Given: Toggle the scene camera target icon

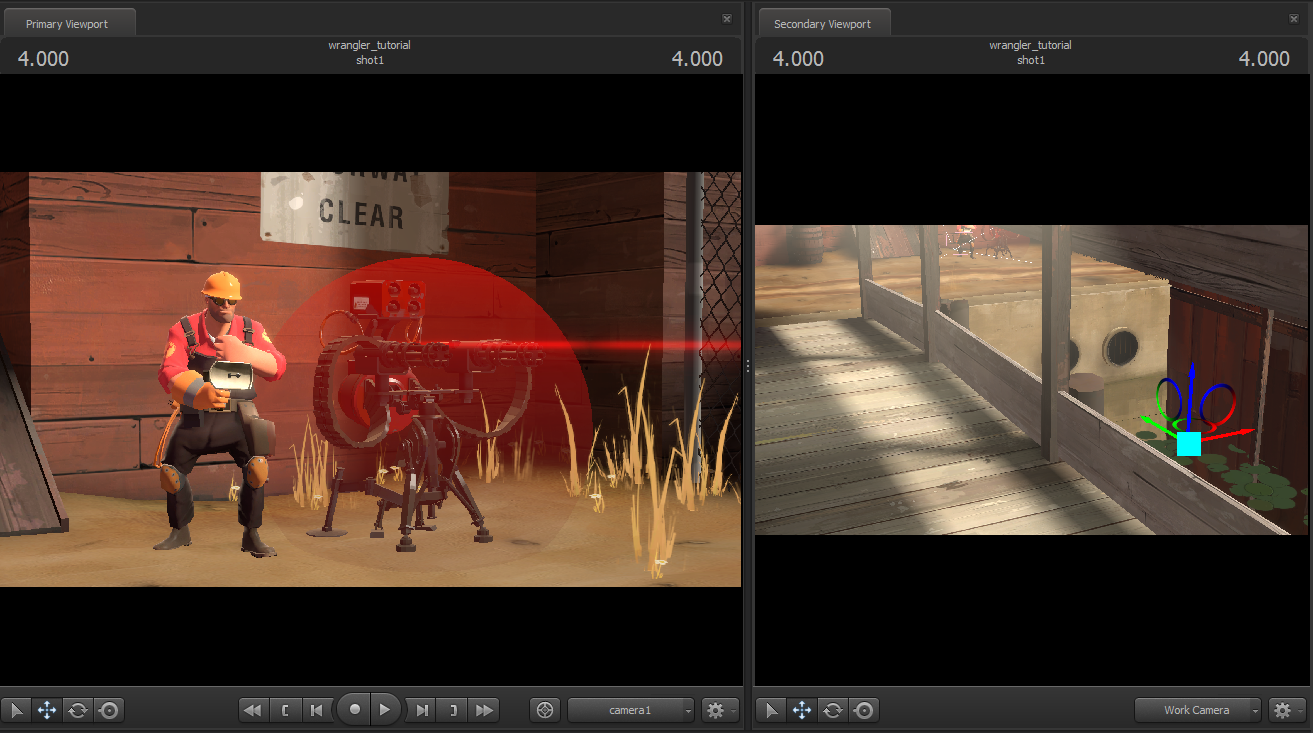Looking at the screenshot, I should [545, 710].
